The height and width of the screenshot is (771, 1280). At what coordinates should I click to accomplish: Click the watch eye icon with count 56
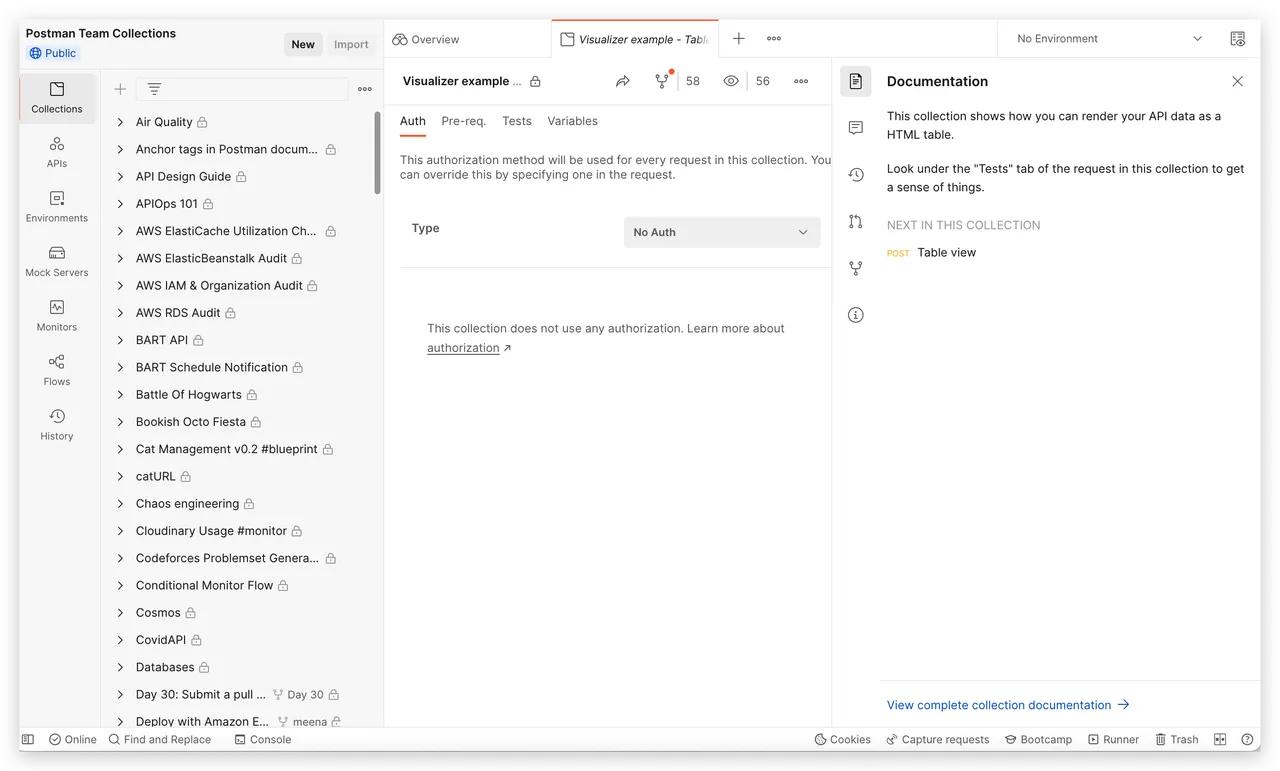point(731,81)
